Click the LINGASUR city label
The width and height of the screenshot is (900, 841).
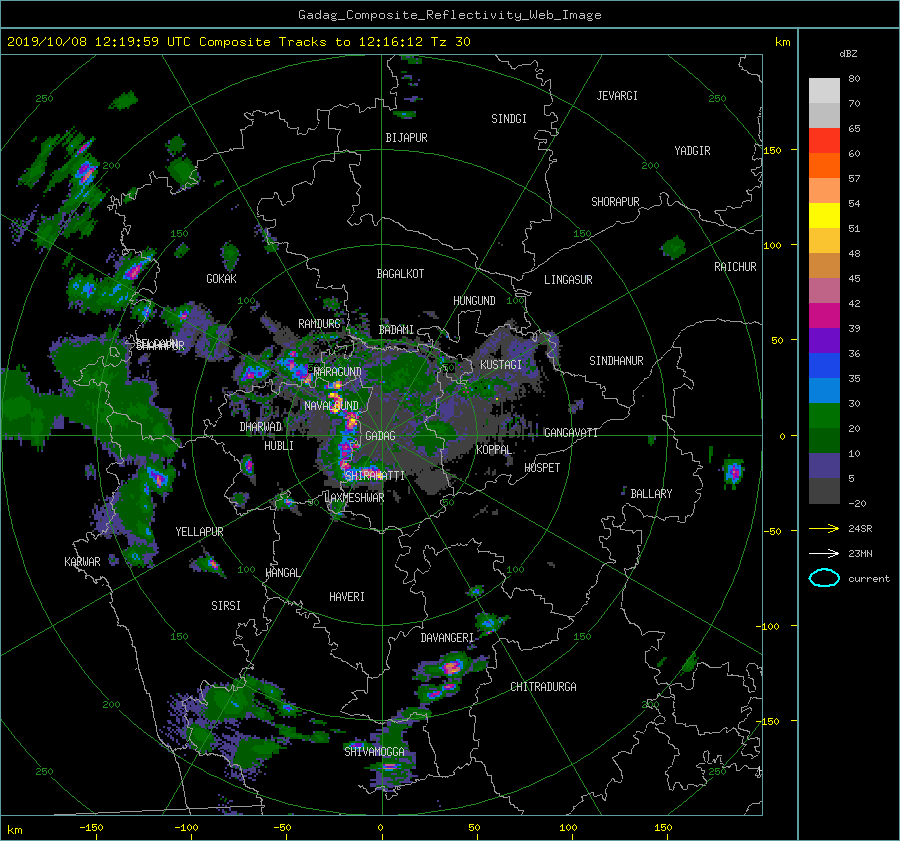coord(568,280)
